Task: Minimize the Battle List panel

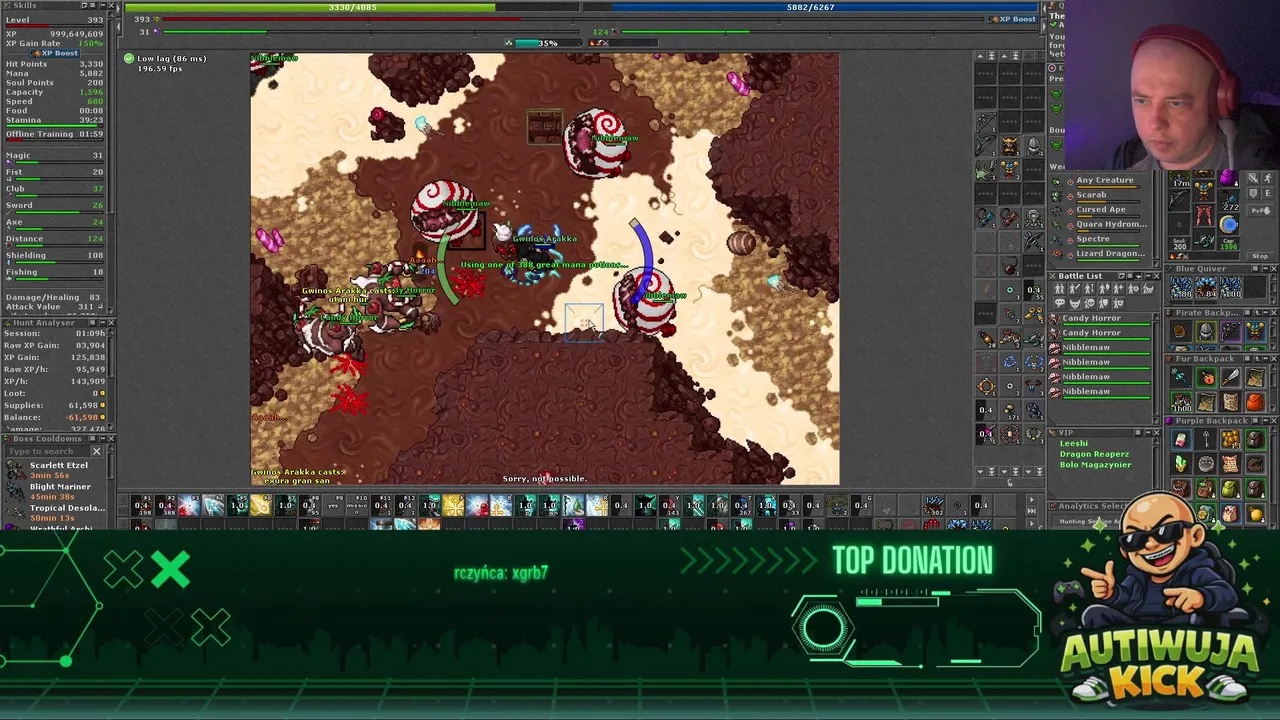Action: 1148,276
